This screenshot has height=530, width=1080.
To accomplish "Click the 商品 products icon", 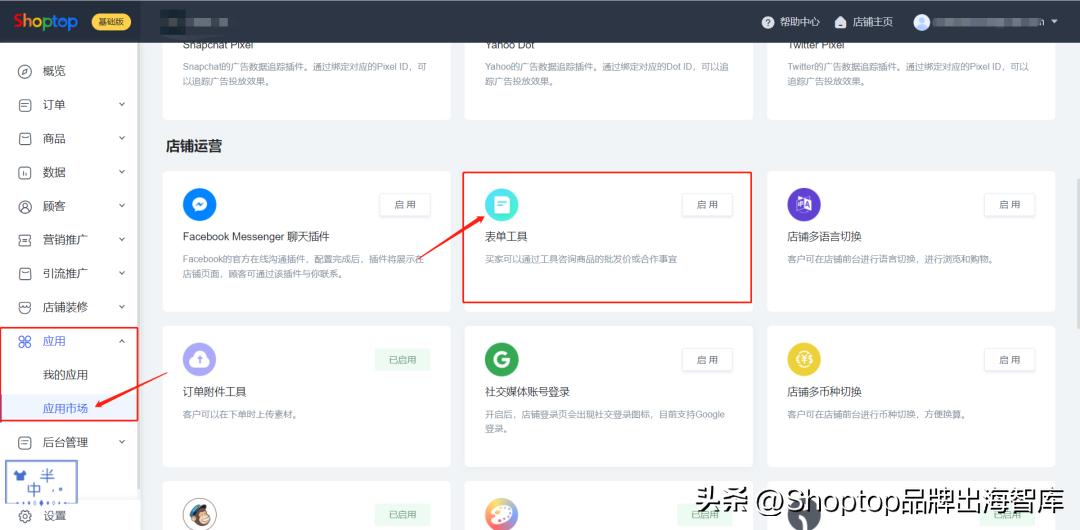I will [25, 139].
